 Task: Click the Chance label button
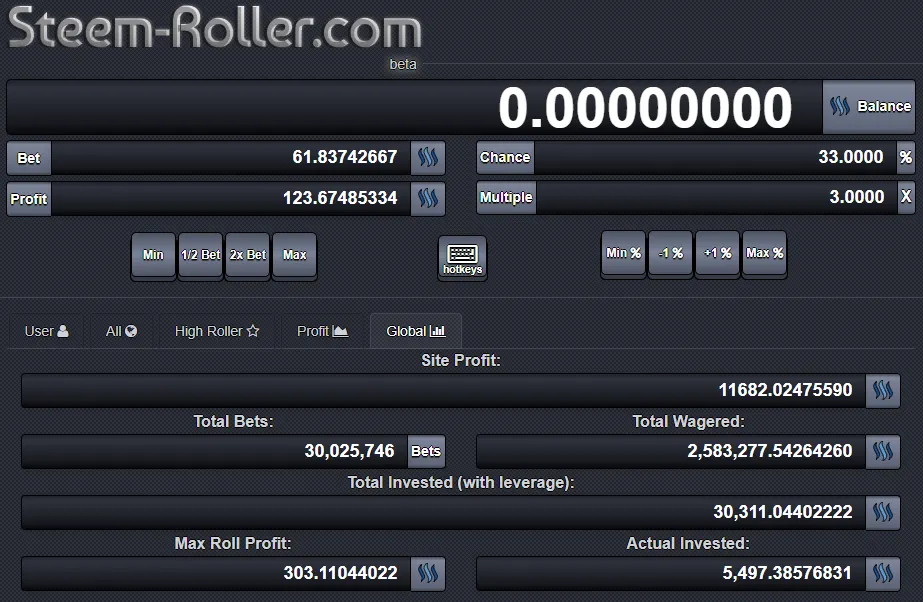(505, 157)
